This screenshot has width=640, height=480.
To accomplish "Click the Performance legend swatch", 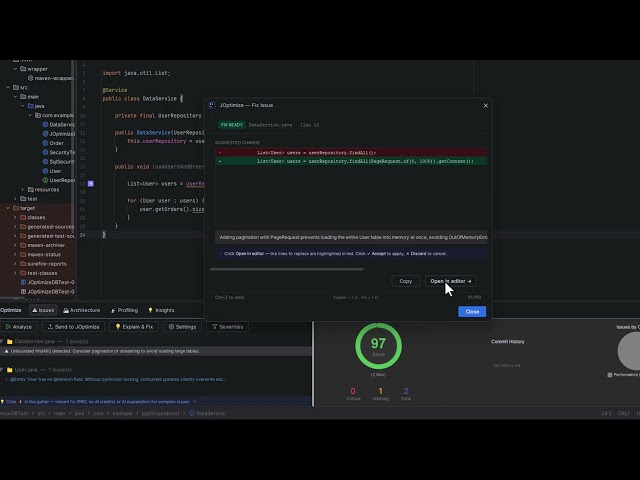I will (610, 375).
